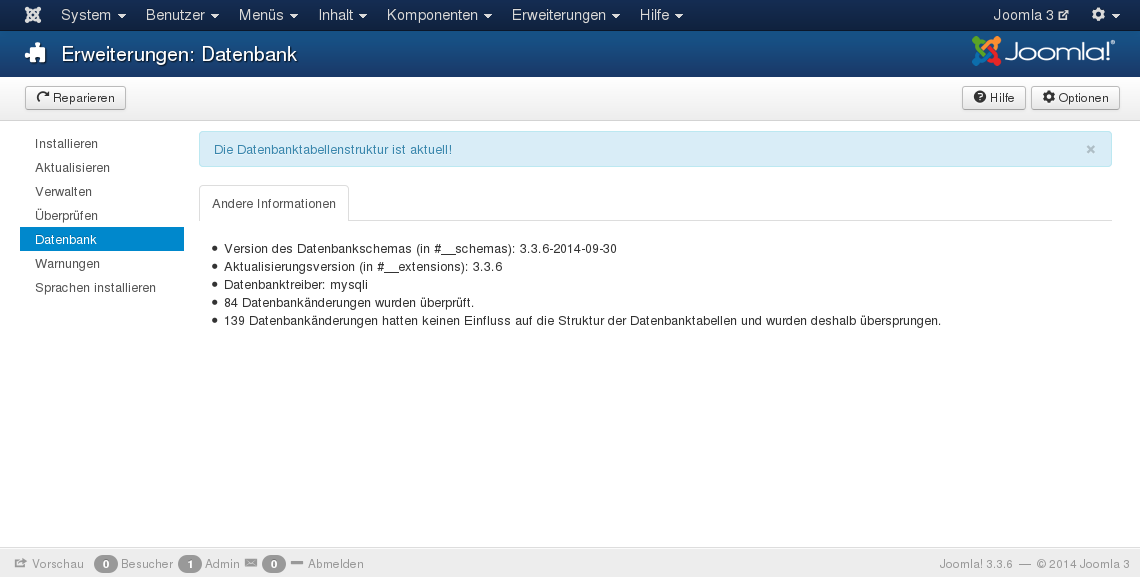Click the Vorschau preview link in footer
The image size is (1140, 577).
[x=50, y=564]
